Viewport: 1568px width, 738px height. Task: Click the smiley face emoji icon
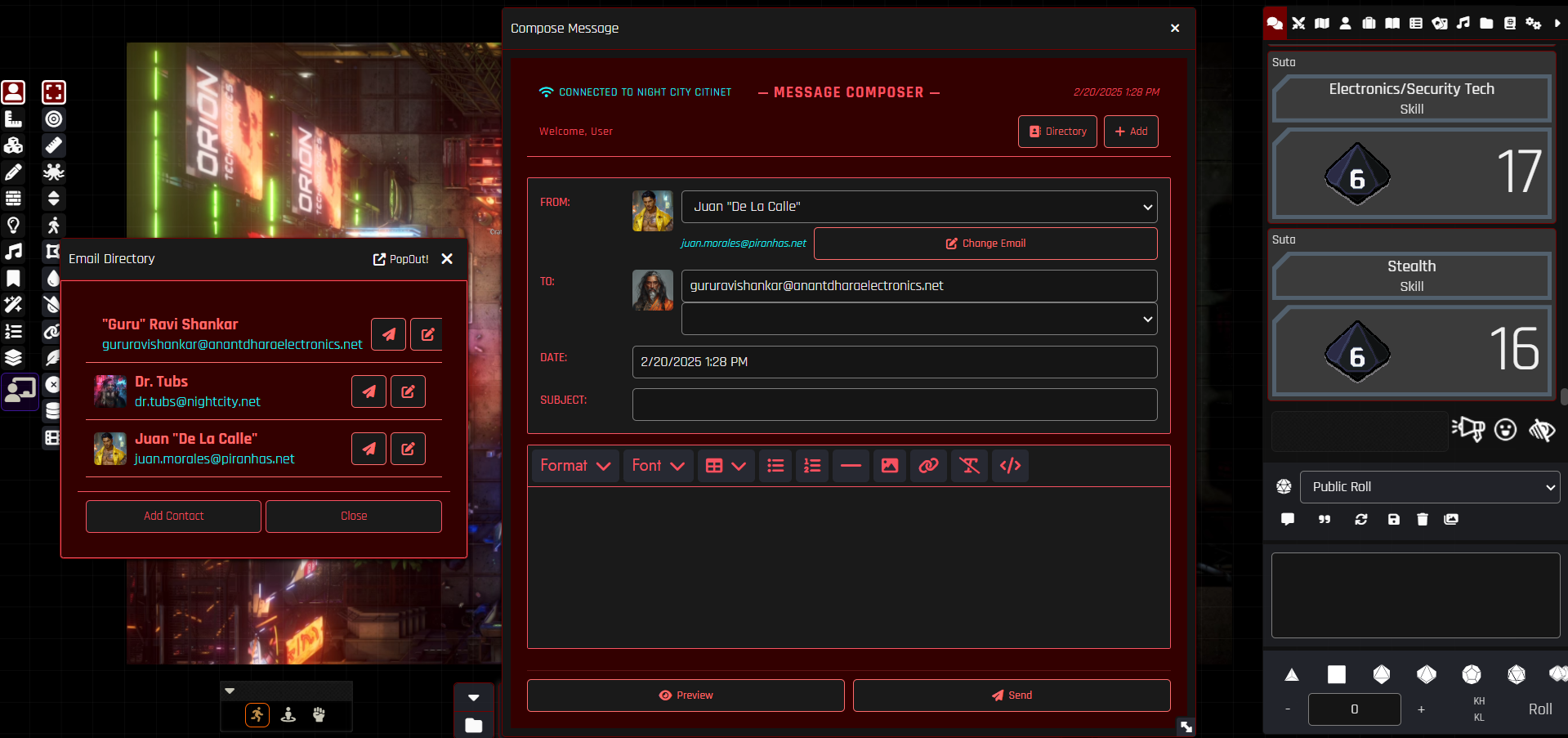coord(1505,430)
